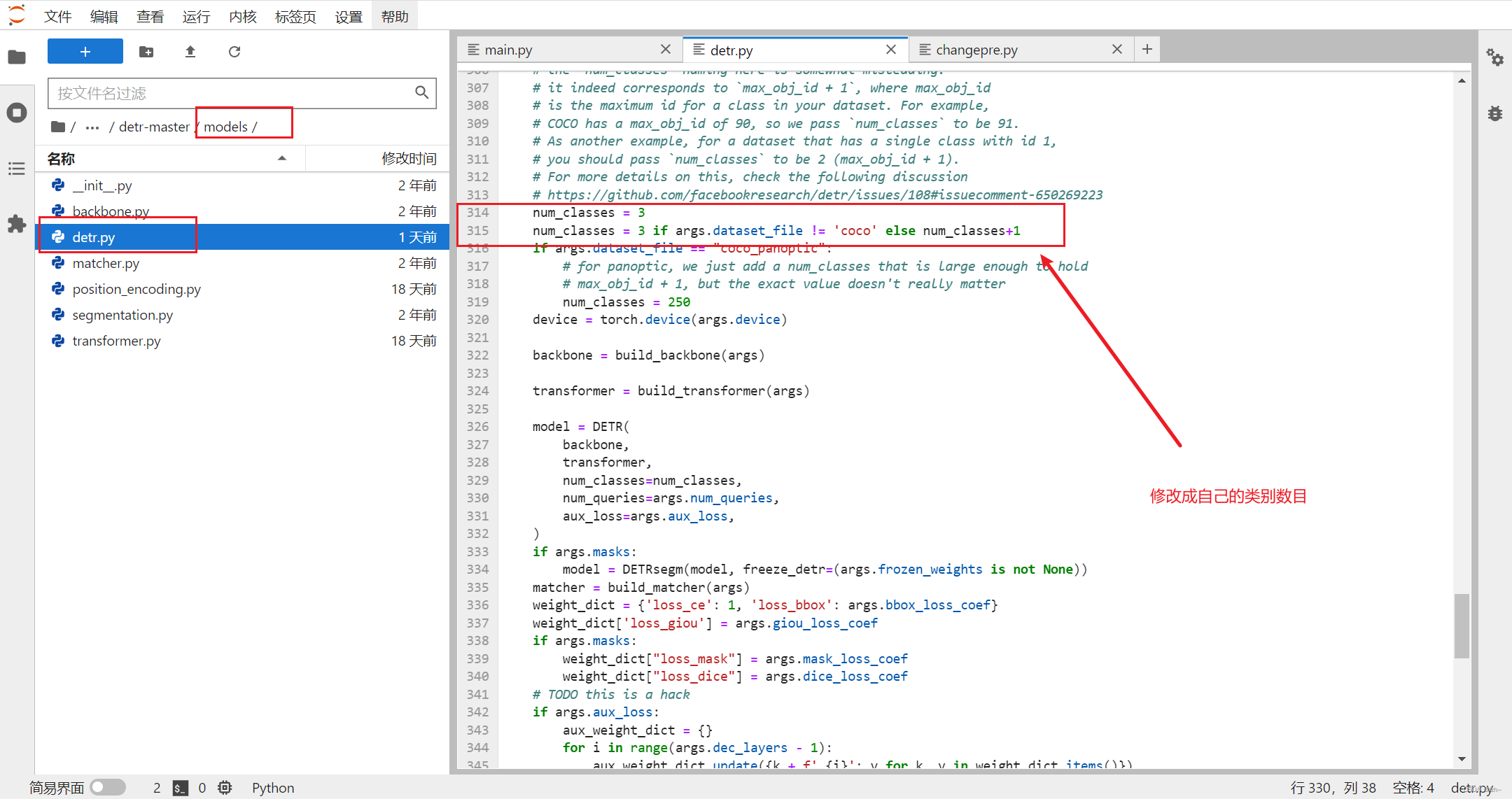Open the 帮助 menu
Screen dimensions: 1512x799
[395, 16]
